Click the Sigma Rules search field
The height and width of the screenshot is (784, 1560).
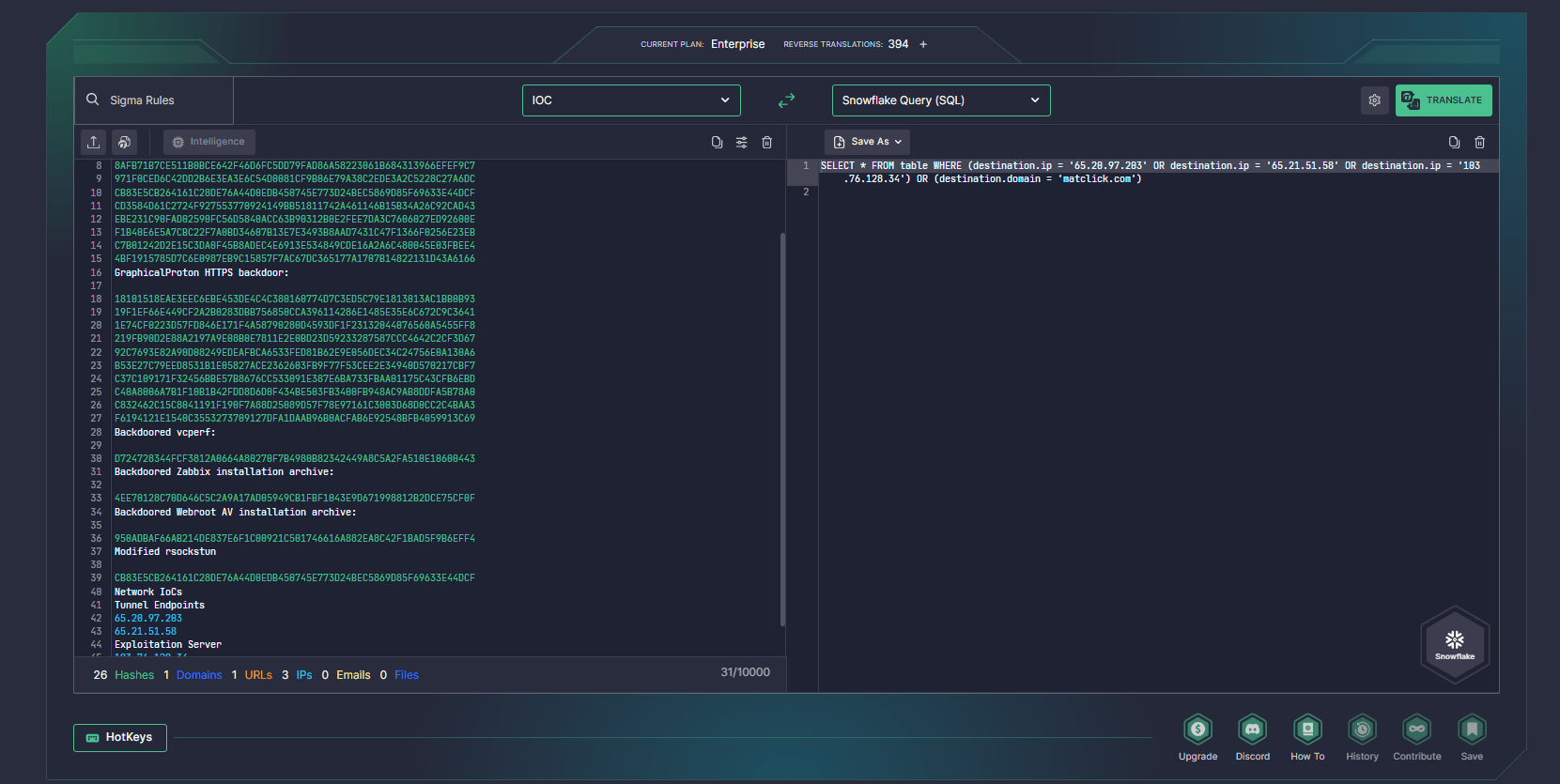tap(154, 100)
